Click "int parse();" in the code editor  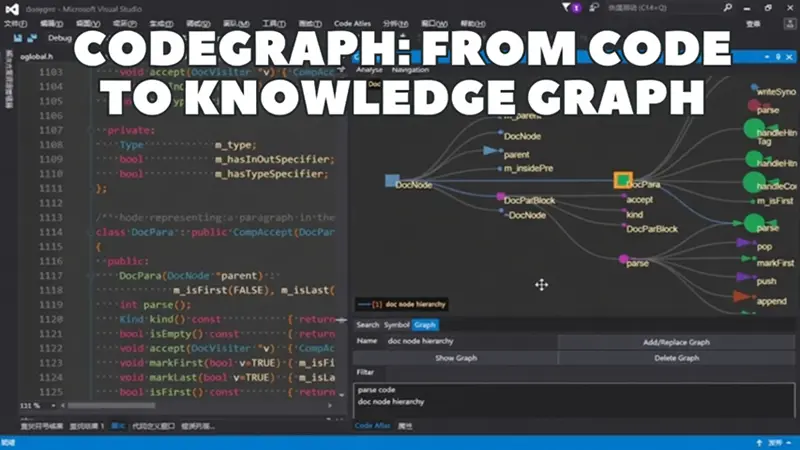pos(155,305)
